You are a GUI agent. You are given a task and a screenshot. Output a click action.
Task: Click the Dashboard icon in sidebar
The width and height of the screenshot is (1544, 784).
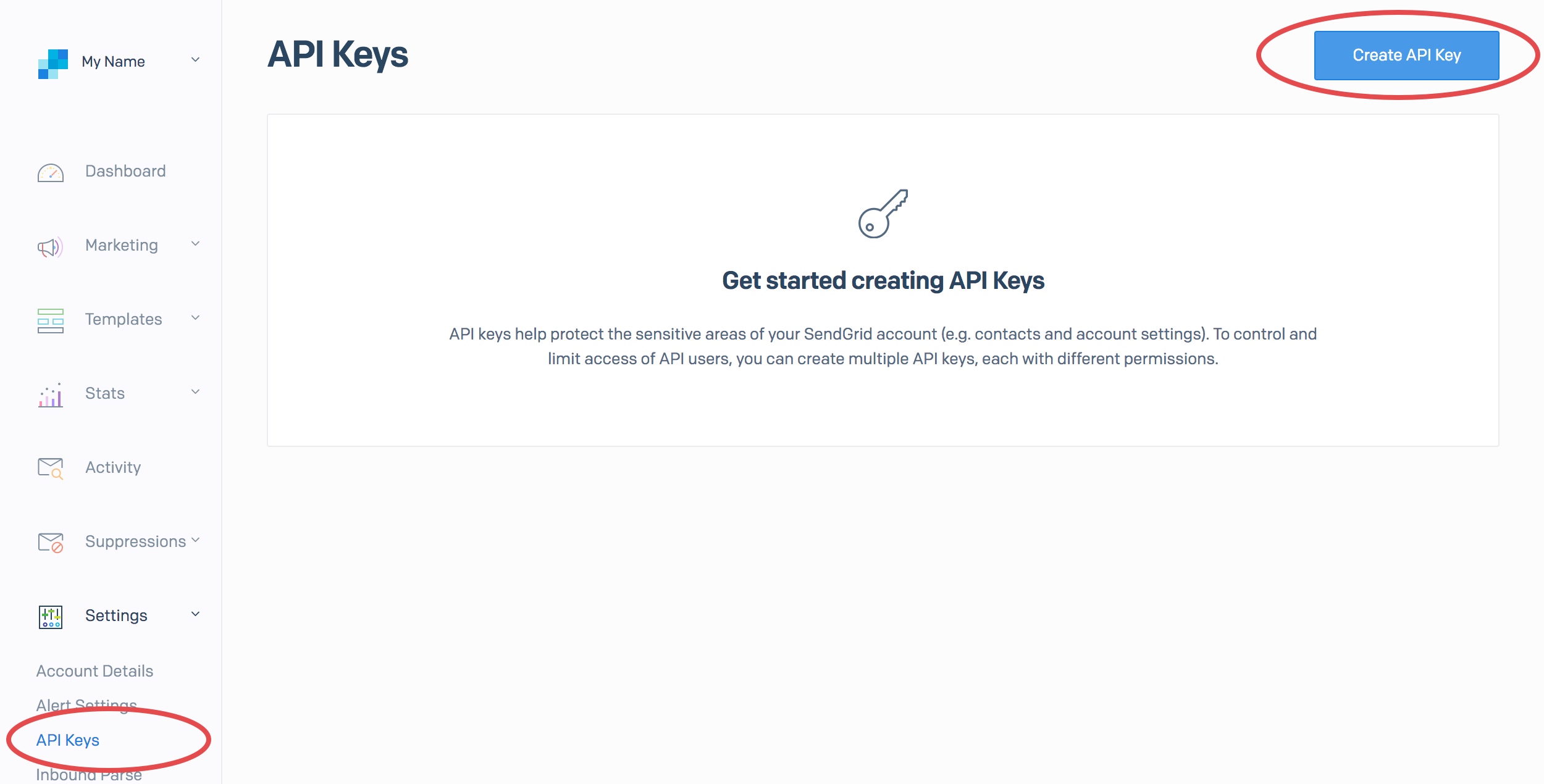[50, 170]
